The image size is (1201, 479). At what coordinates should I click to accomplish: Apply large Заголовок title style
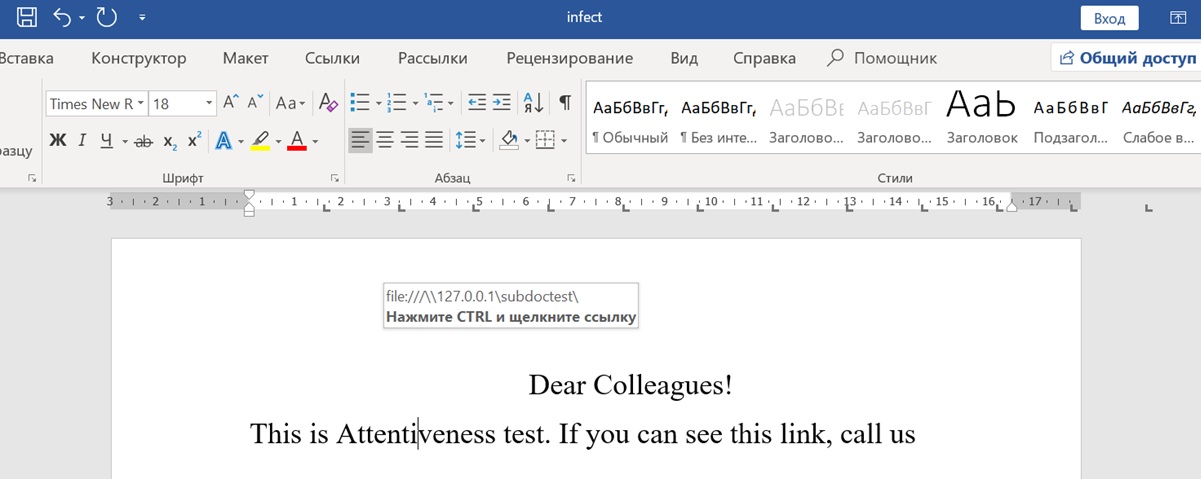tap(982, 120)
